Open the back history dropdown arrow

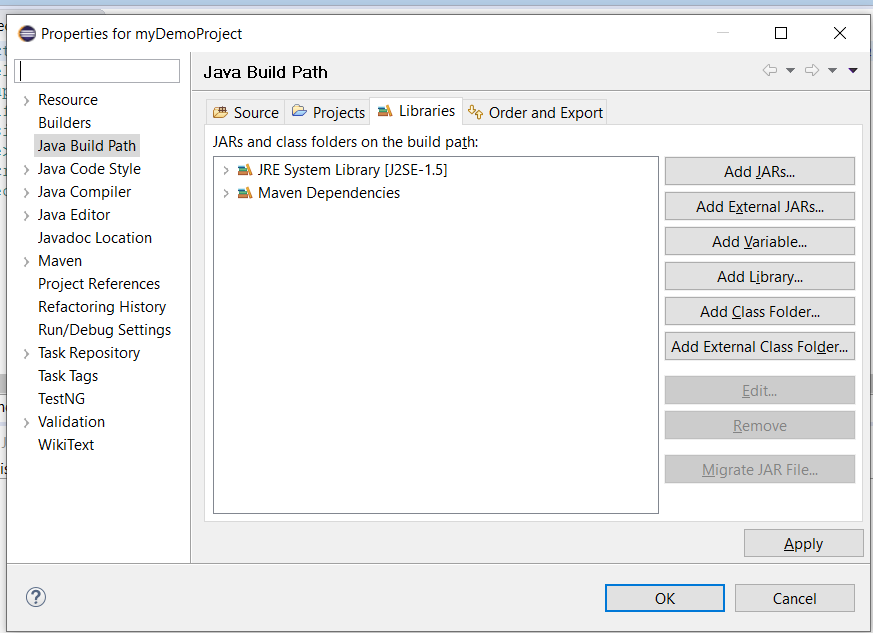790,71
